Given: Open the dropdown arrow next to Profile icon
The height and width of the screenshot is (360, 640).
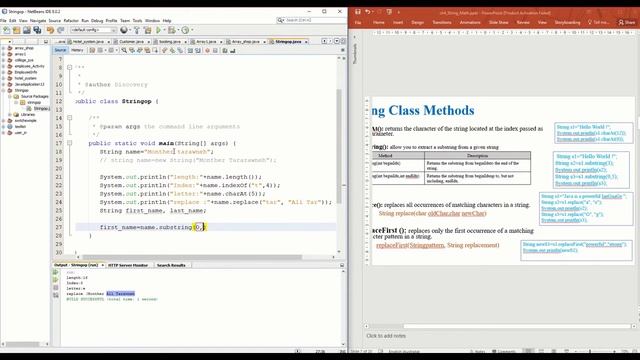Looking at the screenshot, I should click(192, 30).
